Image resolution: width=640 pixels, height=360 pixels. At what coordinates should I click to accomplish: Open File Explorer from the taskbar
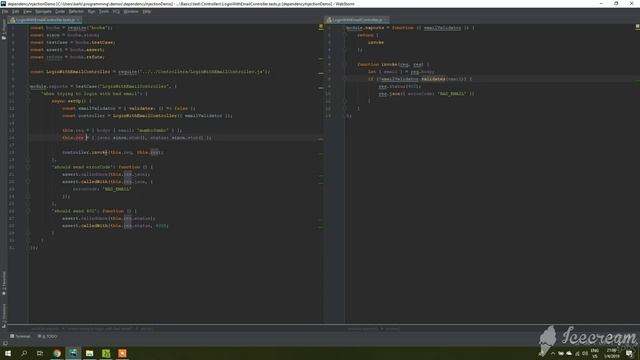[x=90, y=353]
